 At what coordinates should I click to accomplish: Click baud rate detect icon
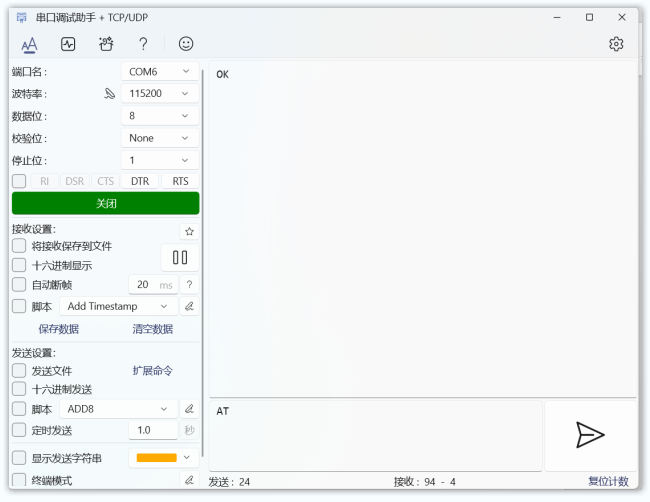pyautogui.click(x=110, y=94)
